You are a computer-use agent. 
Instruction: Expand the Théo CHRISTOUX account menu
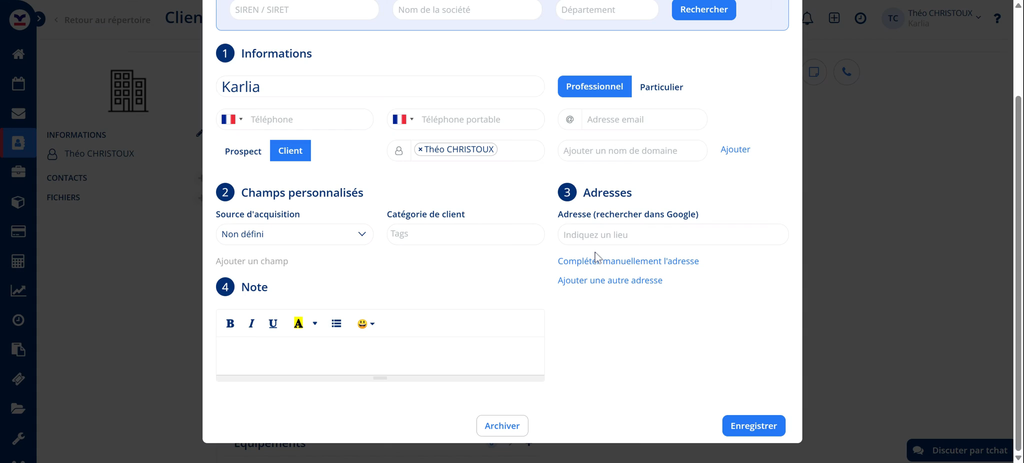pos(945,18)
